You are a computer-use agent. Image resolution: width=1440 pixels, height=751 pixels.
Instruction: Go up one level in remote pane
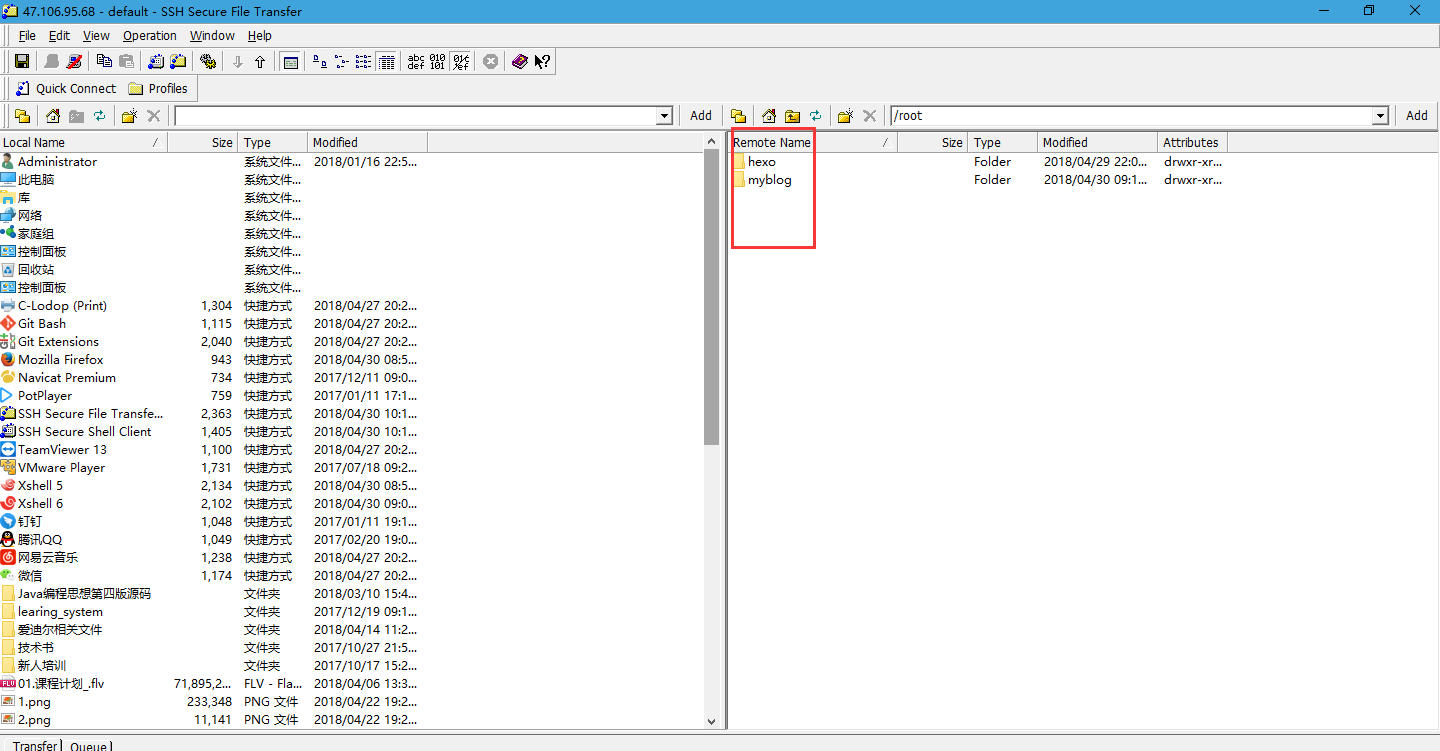point(792,116)
